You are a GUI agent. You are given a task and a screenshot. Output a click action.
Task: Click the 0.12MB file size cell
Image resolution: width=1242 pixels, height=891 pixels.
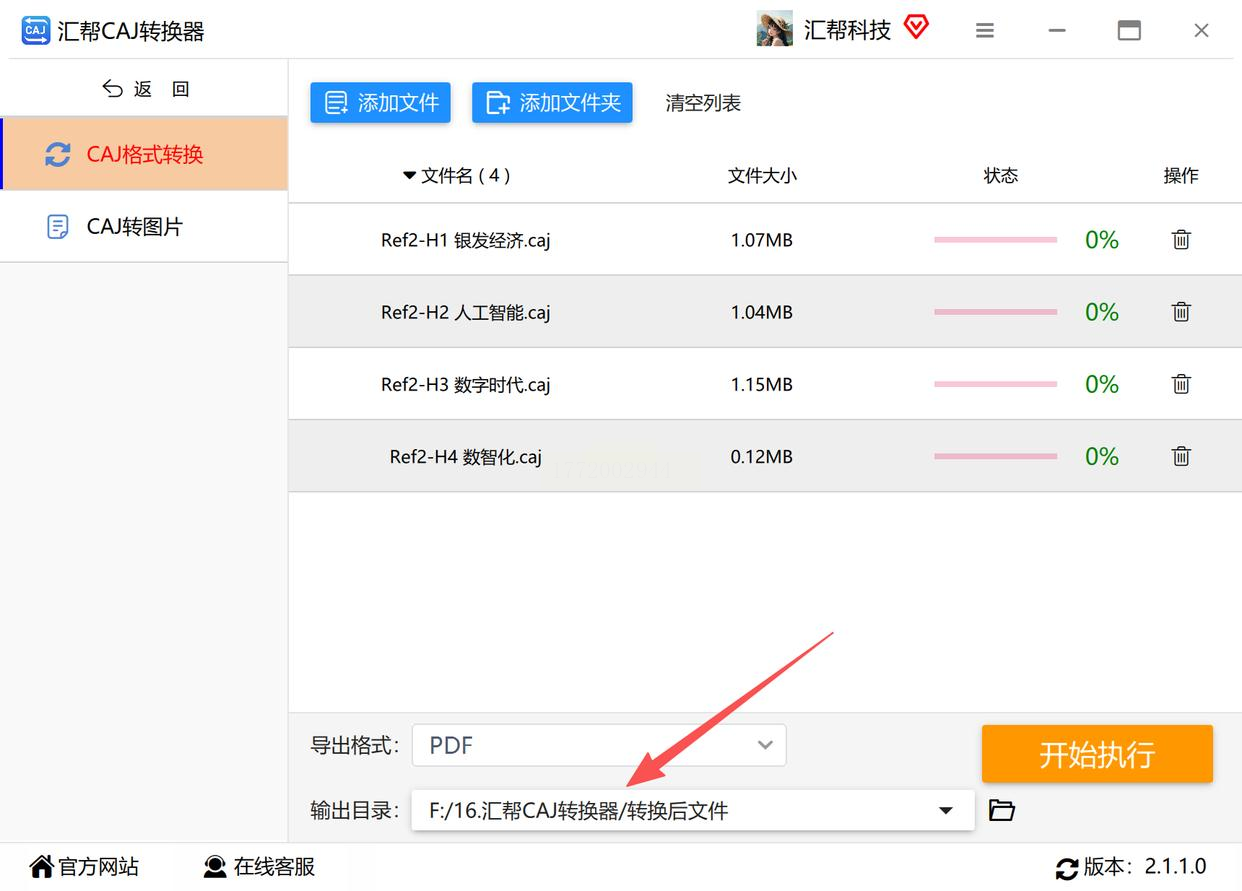(762, 456)
